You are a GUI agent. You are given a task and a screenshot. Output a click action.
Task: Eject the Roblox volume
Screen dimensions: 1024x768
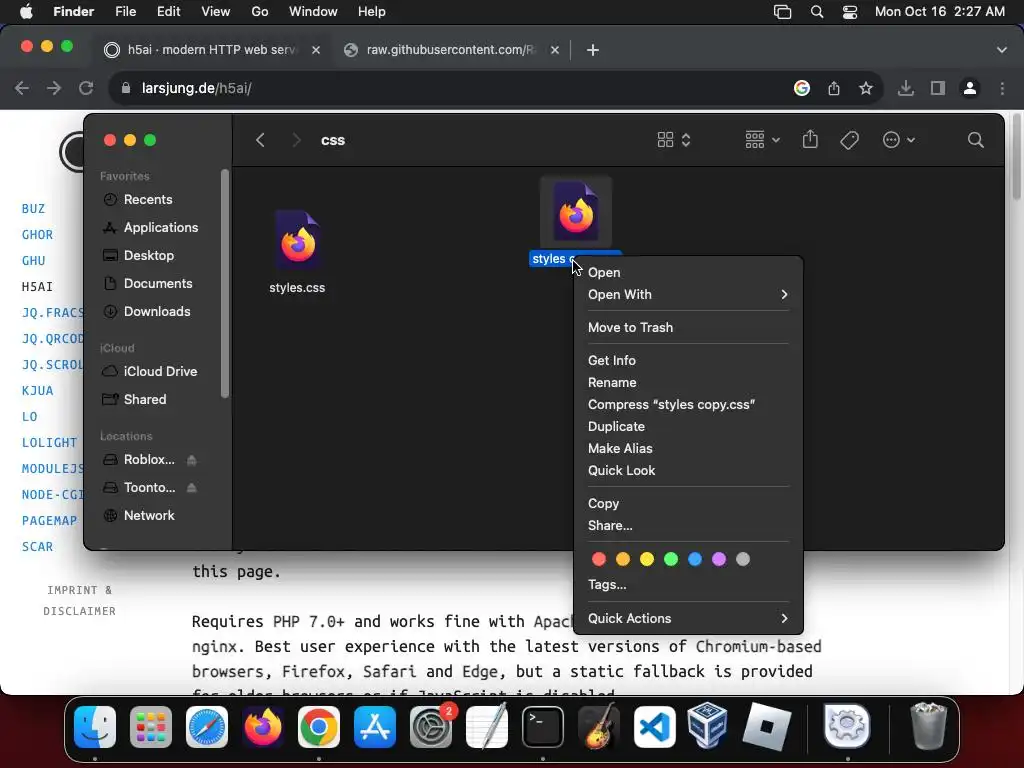[191, 460]
